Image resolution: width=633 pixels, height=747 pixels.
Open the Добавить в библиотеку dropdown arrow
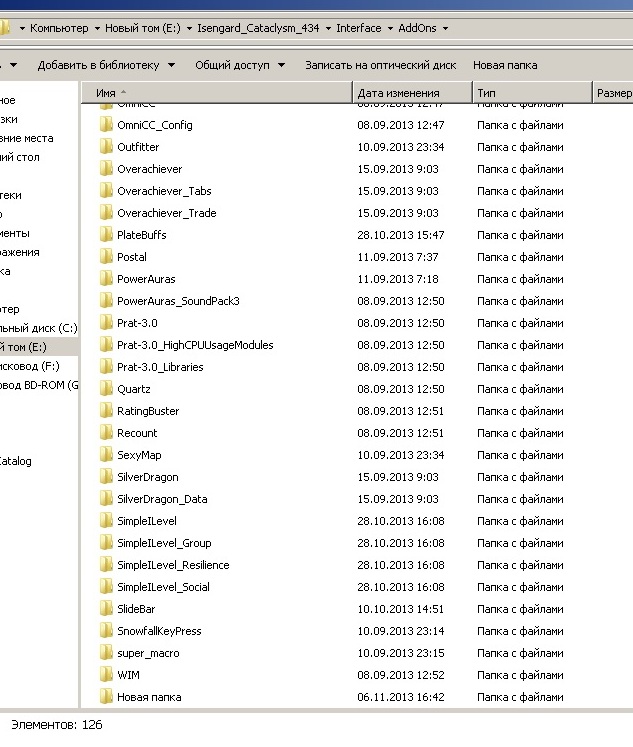171,65
